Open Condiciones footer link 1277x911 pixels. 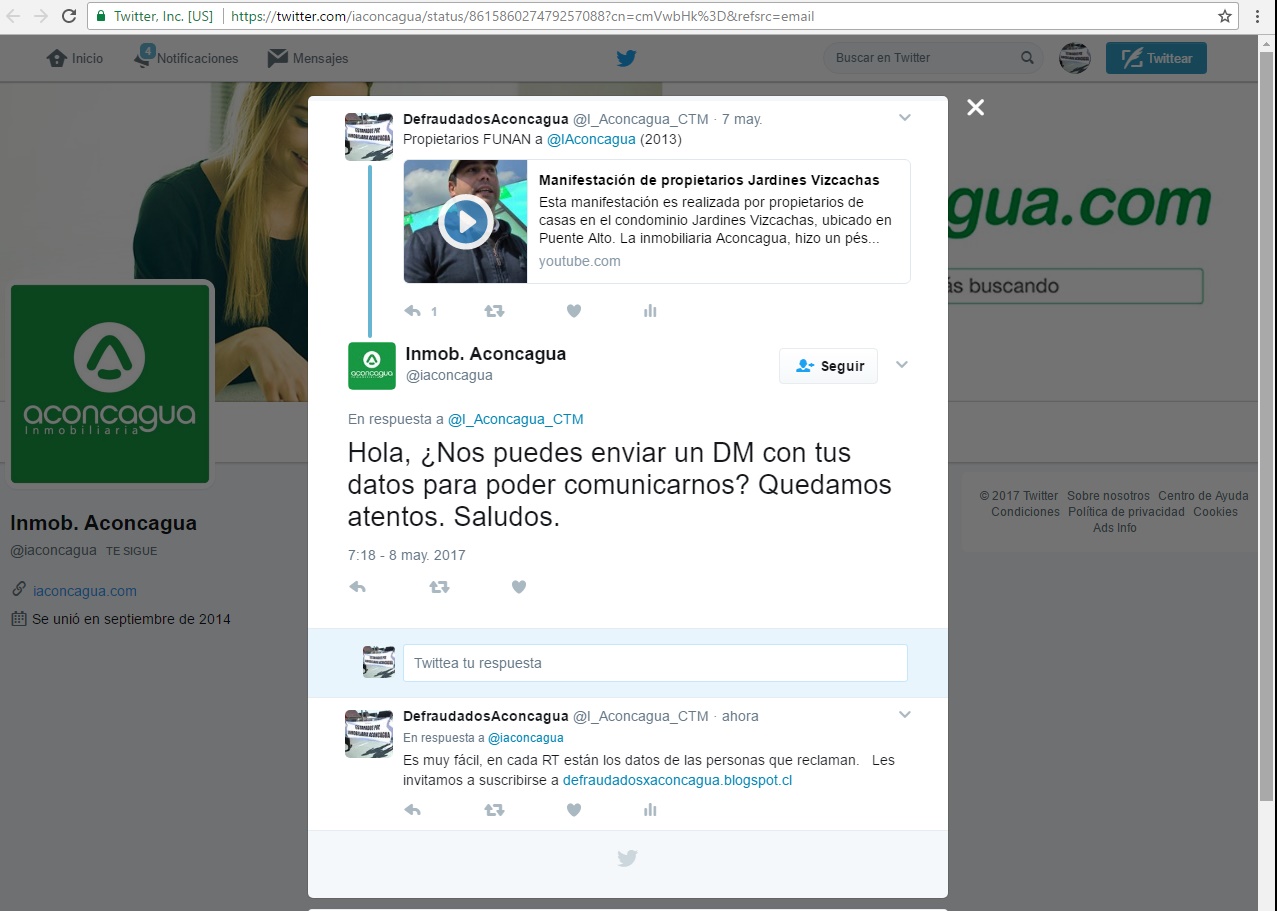[x=1025, y=512]
